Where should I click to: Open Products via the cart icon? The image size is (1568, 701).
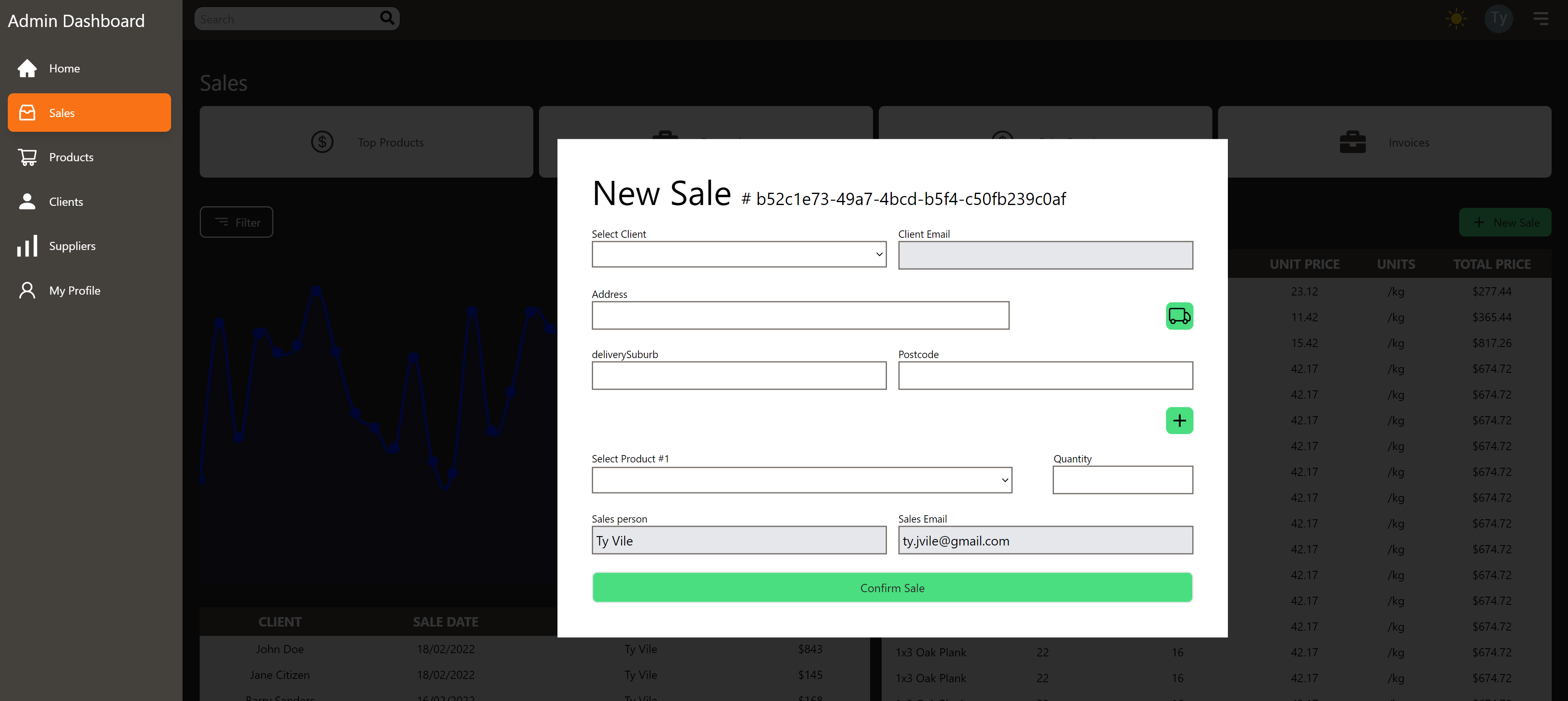[27, 156]
